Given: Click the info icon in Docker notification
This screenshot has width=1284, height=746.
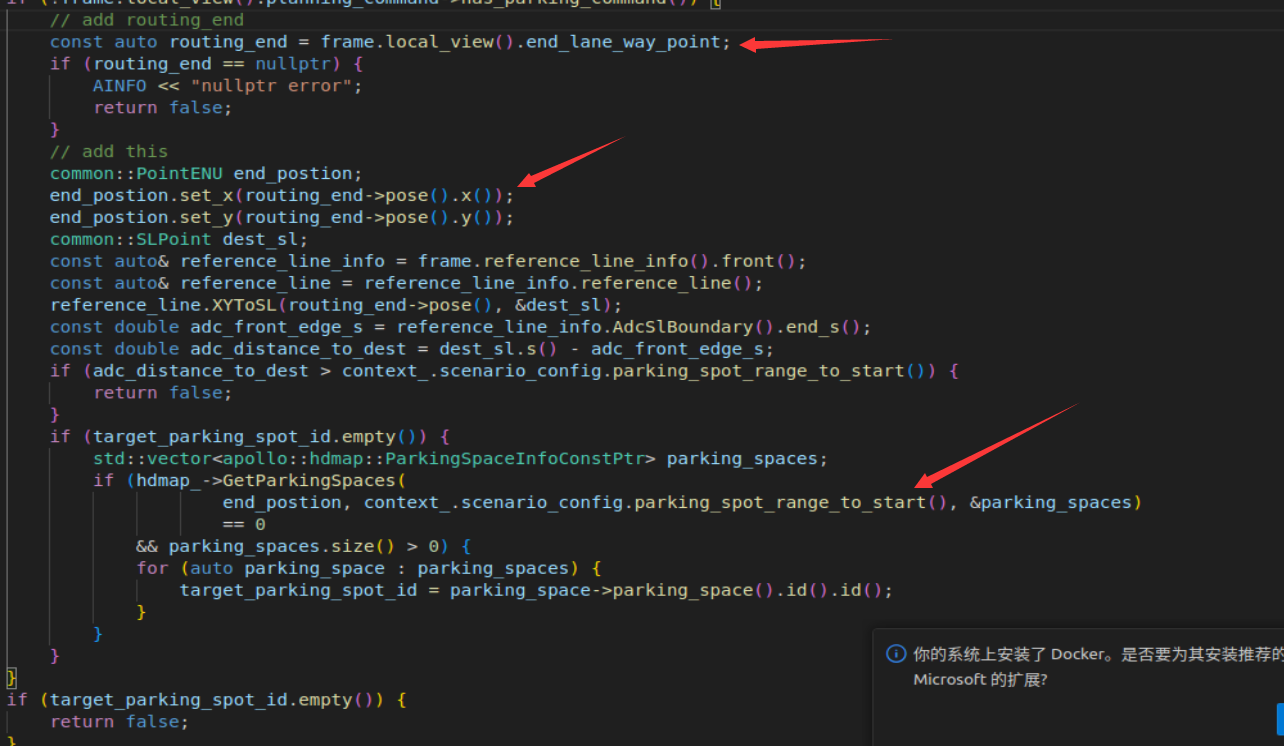Looking at the screenshot, I should tap(896, 654).
